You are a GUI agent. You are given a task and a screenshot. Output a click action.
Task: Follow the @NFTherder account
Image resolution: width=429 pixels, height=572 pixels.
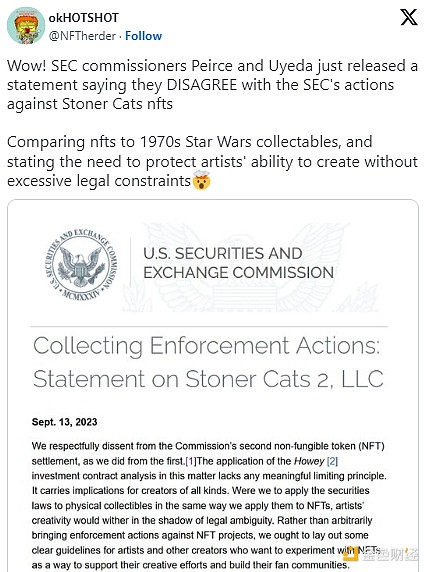coord(143,36)
